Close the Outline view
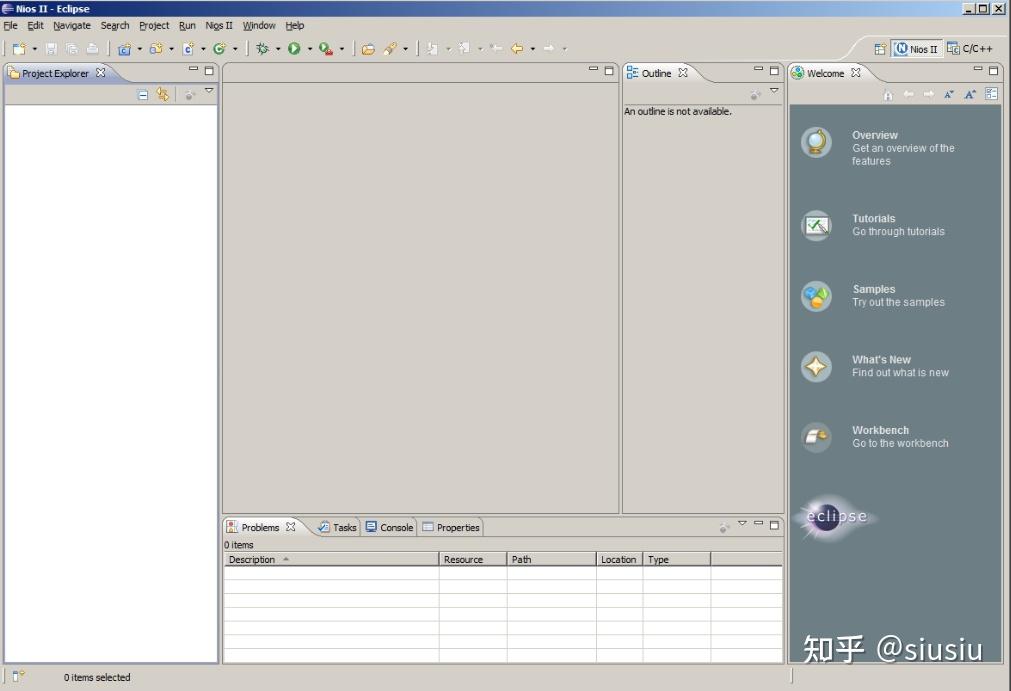 [683, 73]
